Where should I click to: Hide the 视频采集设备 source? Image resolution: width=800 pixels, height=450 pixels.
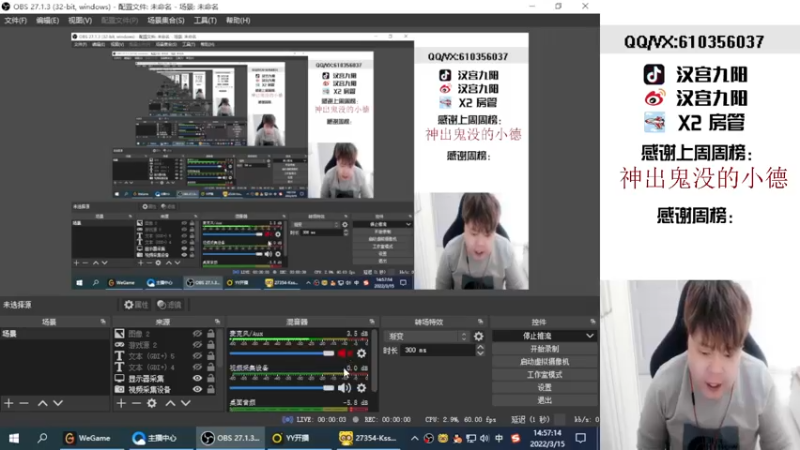(x=197, y=389)
